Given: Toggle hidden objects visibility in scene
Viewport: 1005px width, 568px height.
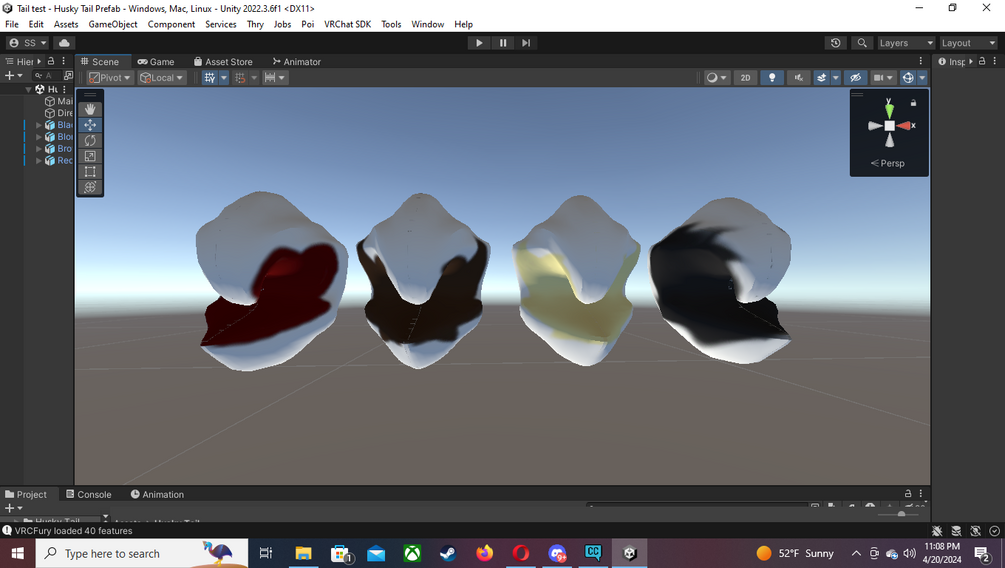Looking at the screenshot, I should pyautogui.click(x=855, y=78).
